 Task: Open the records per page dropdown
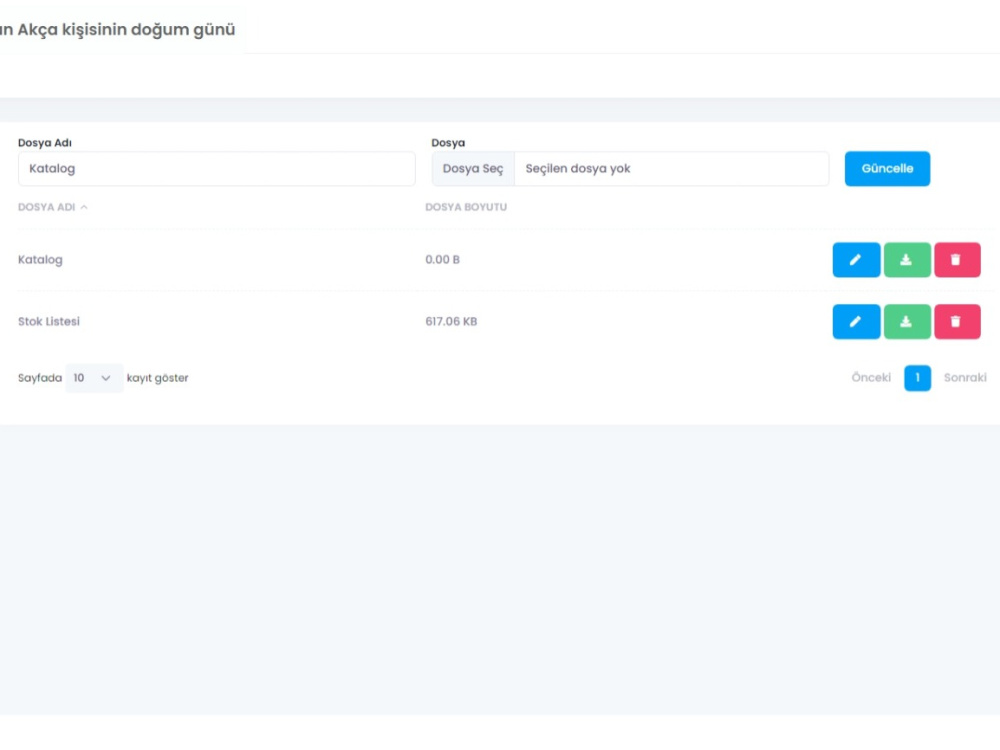click(x=94, y=378)
